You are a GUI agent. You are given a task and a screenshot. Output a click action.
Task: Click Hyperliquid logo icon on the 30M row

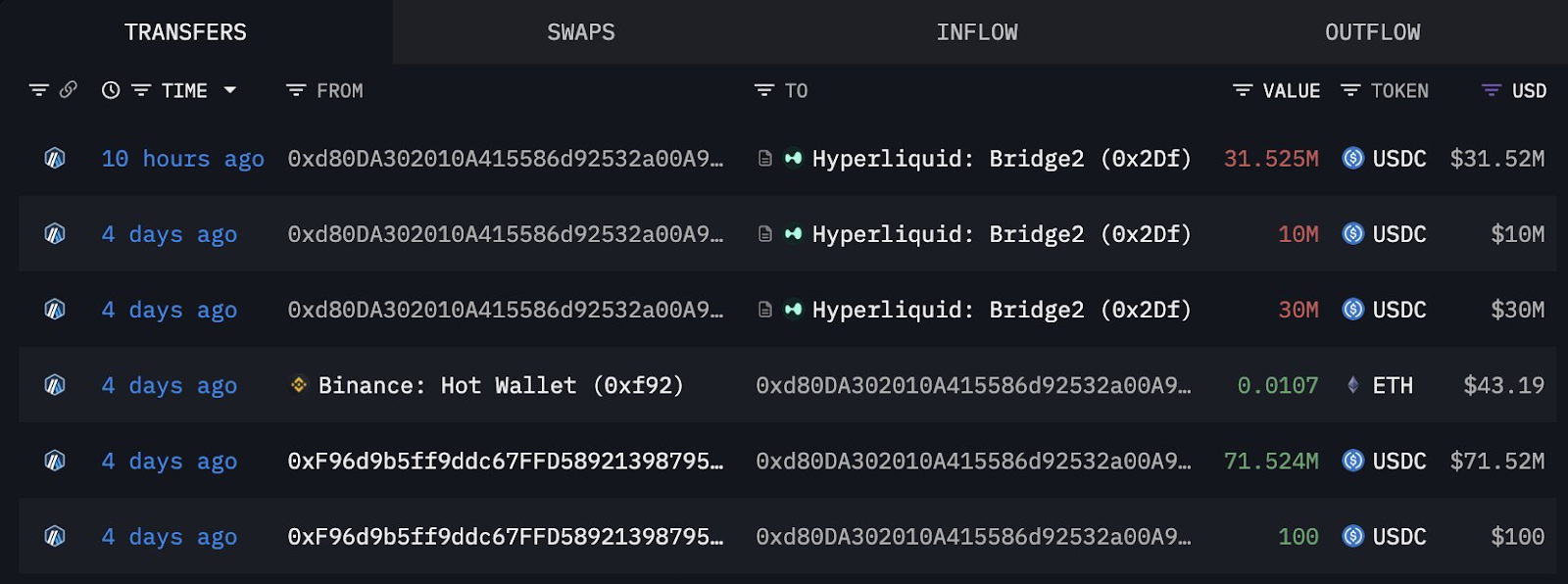pos(794,310)
